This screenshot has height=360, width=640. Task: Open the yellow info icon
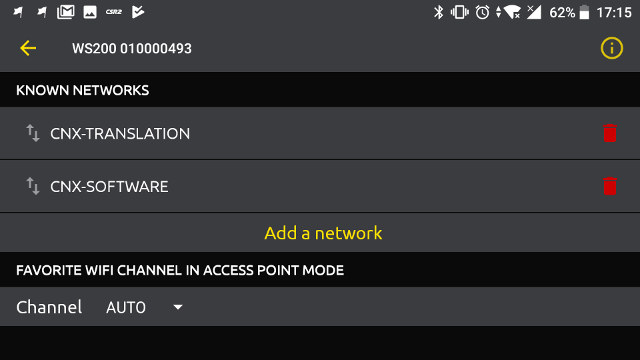tap(611, 48)
